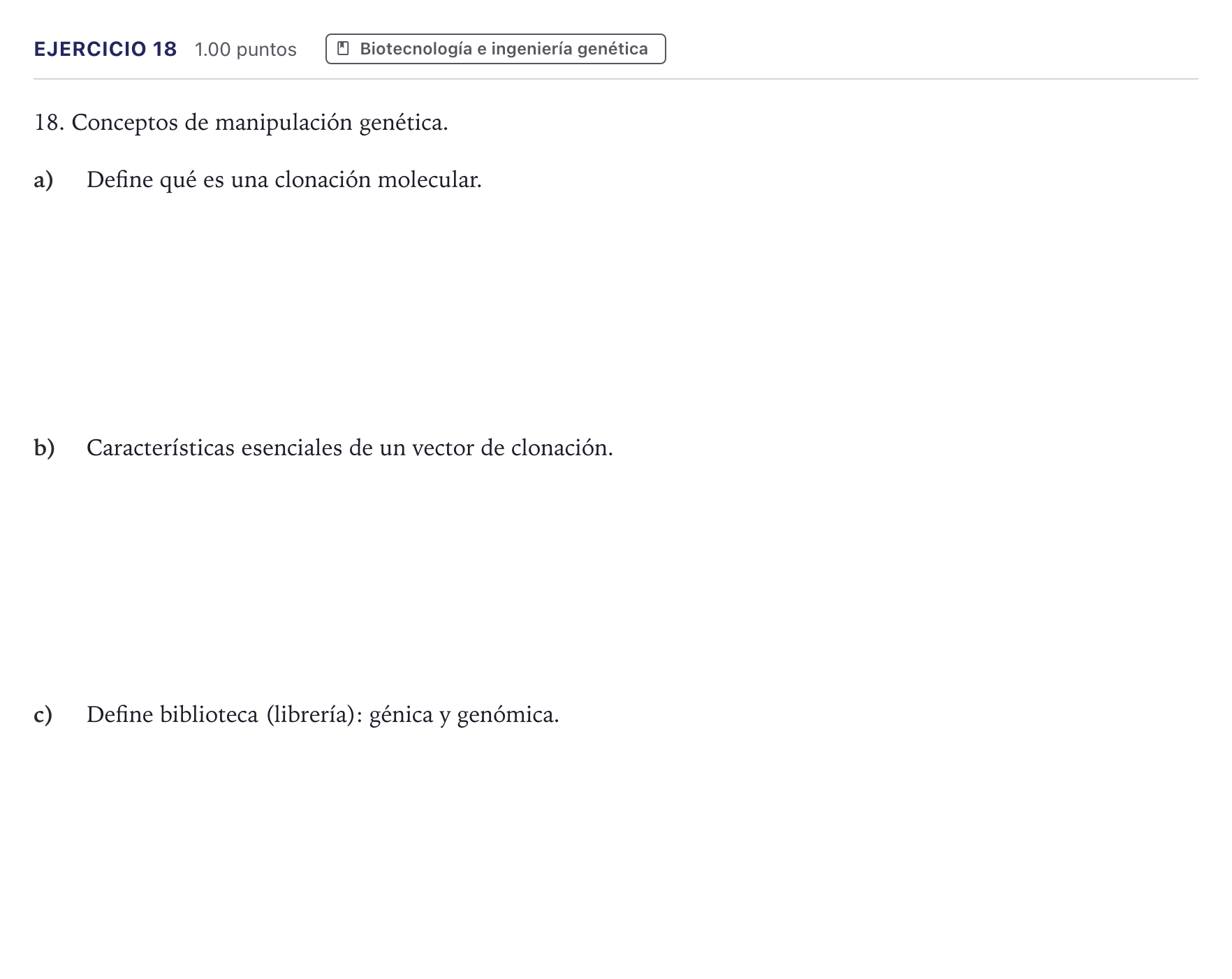Click question c) Define biblioteca (librería)
The width and height of the screenshot is (1232, 979).
pyautogui.click(x=296, y=715)
